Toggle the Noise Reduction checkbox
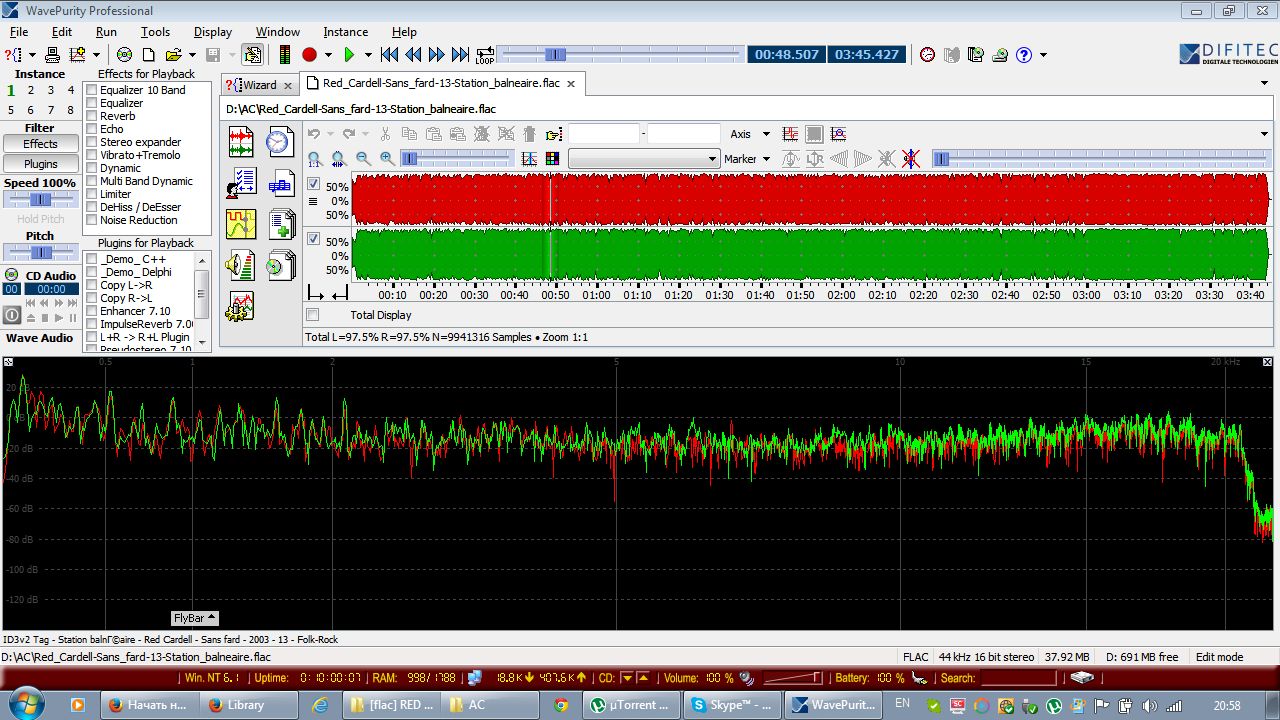Viewport: 1280px width, 720px height. (x=92, y=220)
